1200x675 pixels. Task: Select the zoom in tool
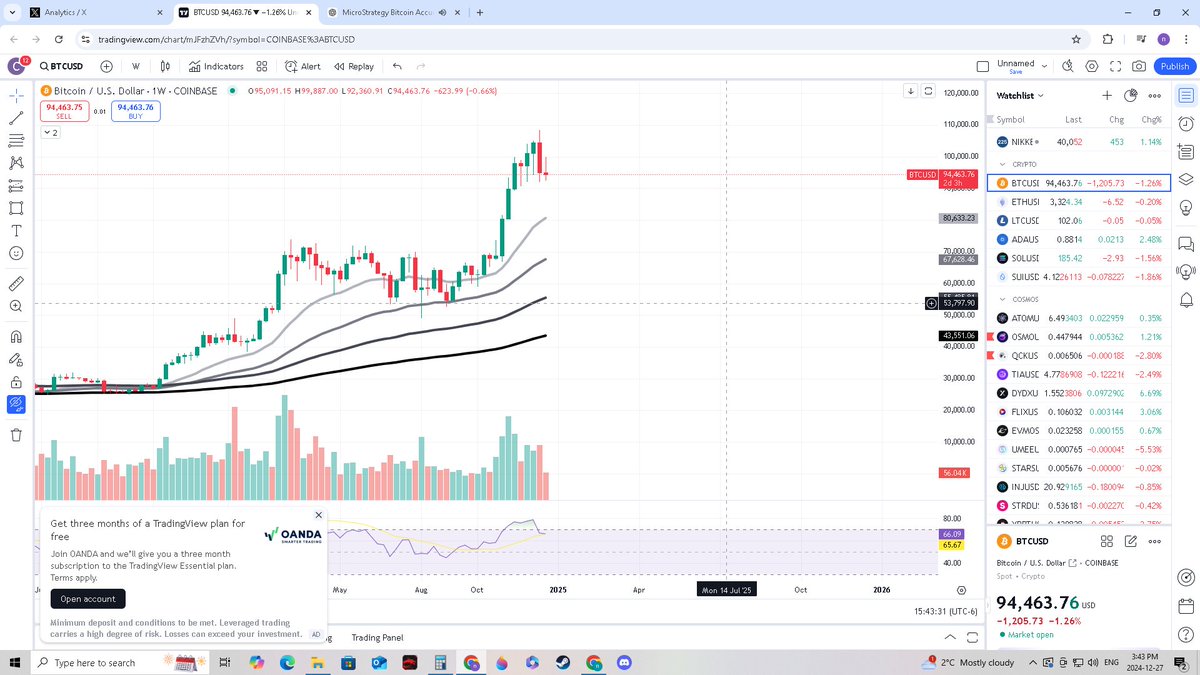16,307
